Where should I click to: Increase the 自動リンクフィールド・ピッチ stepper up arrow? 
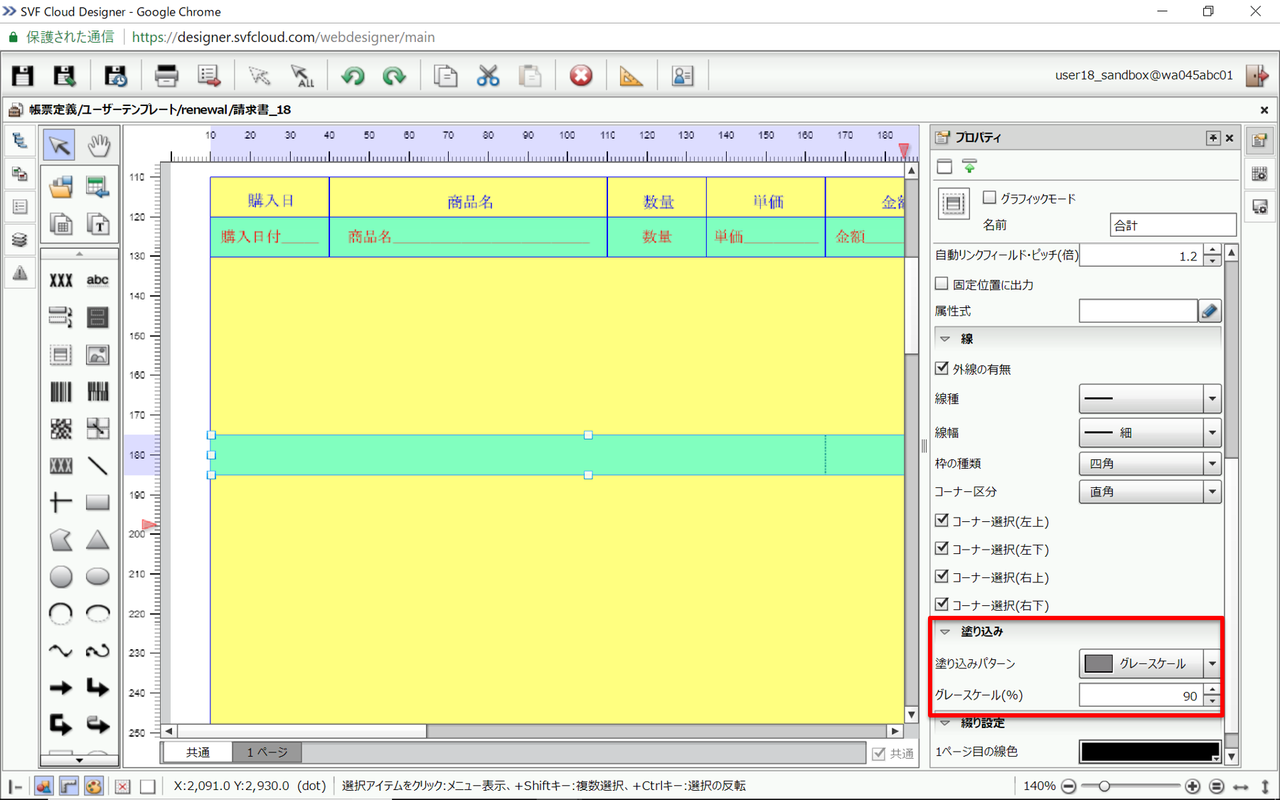(x=1212, y=250)
